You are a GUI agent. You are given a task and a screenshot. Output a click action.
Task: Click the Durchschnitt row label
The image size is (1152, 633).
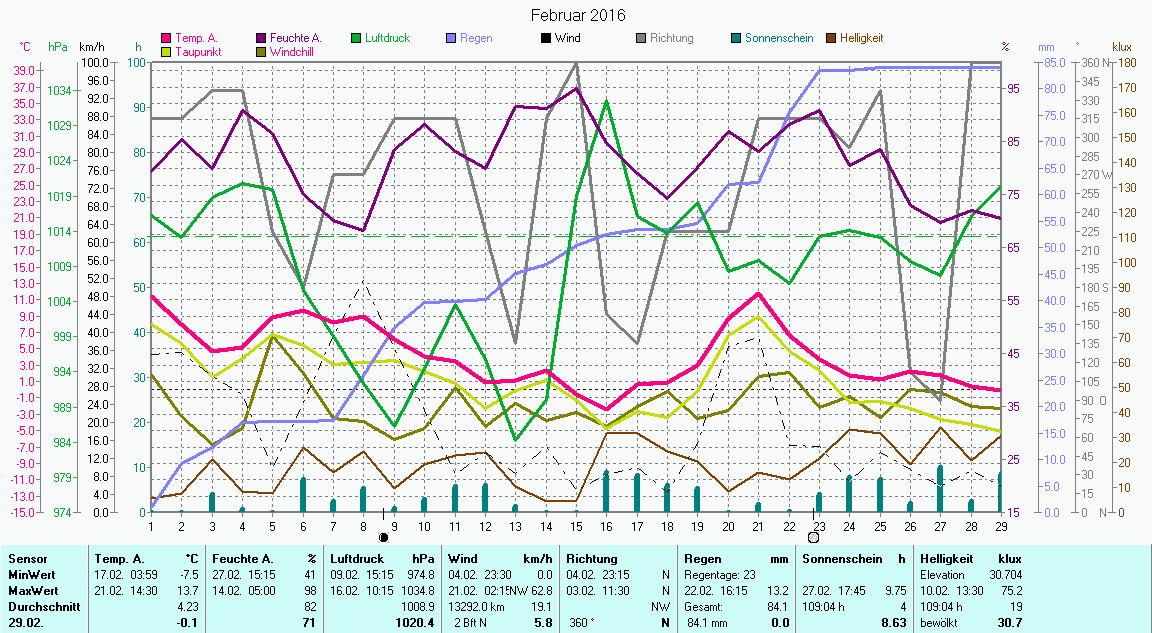tap(40, 605)
